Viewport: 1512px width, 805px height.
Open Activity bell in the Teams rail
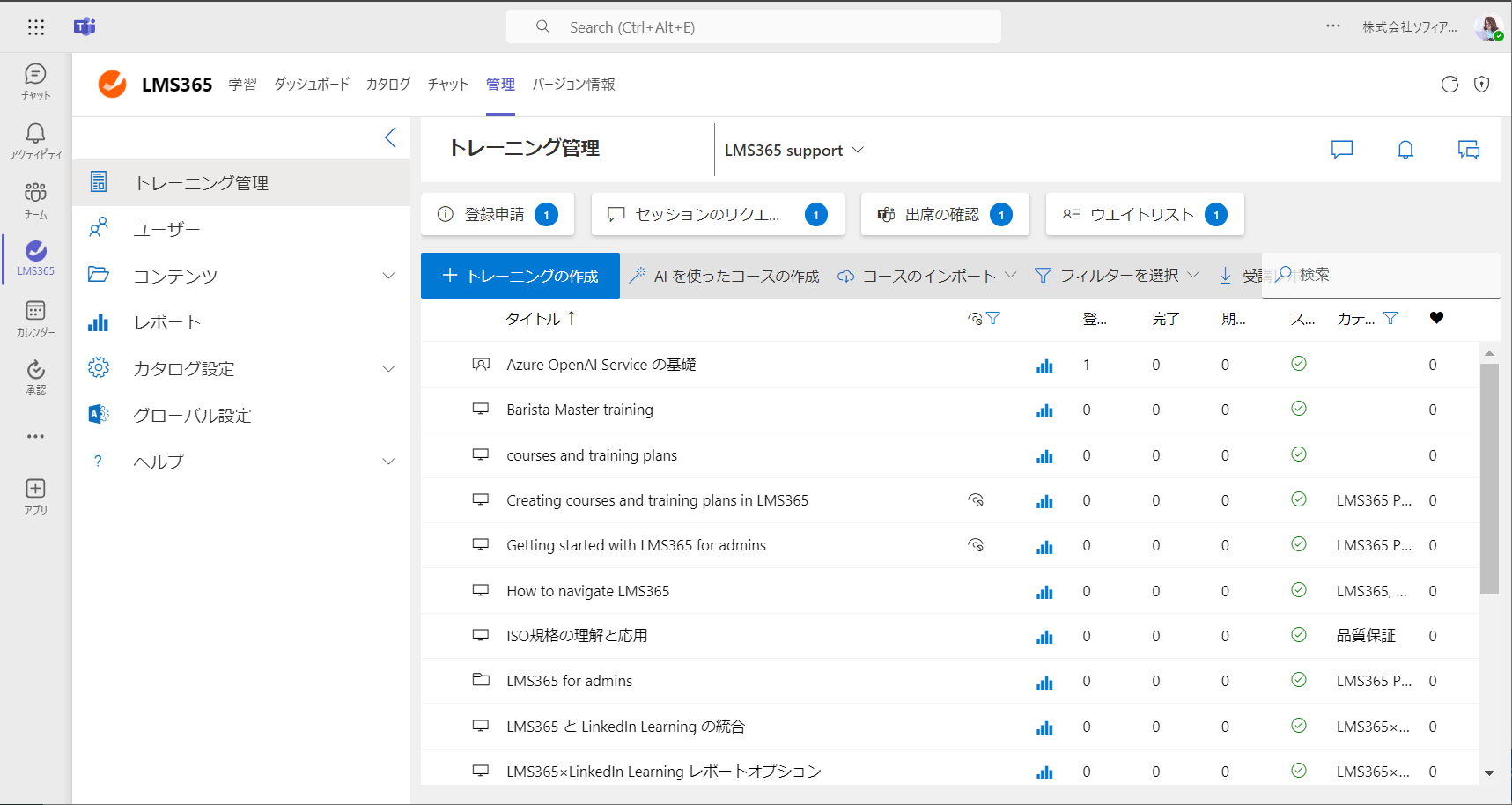pos(35,141)
